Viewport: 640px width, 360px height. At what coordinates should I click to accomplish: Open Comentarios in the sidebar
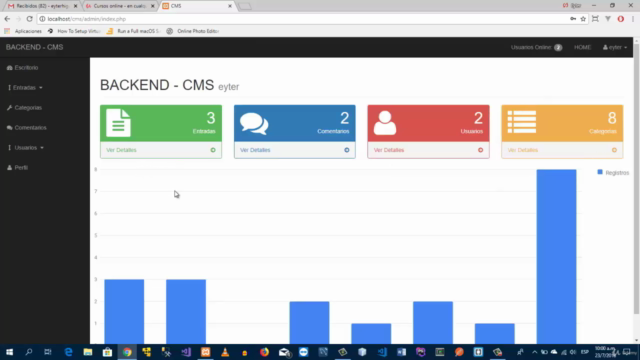coord(27,128)
